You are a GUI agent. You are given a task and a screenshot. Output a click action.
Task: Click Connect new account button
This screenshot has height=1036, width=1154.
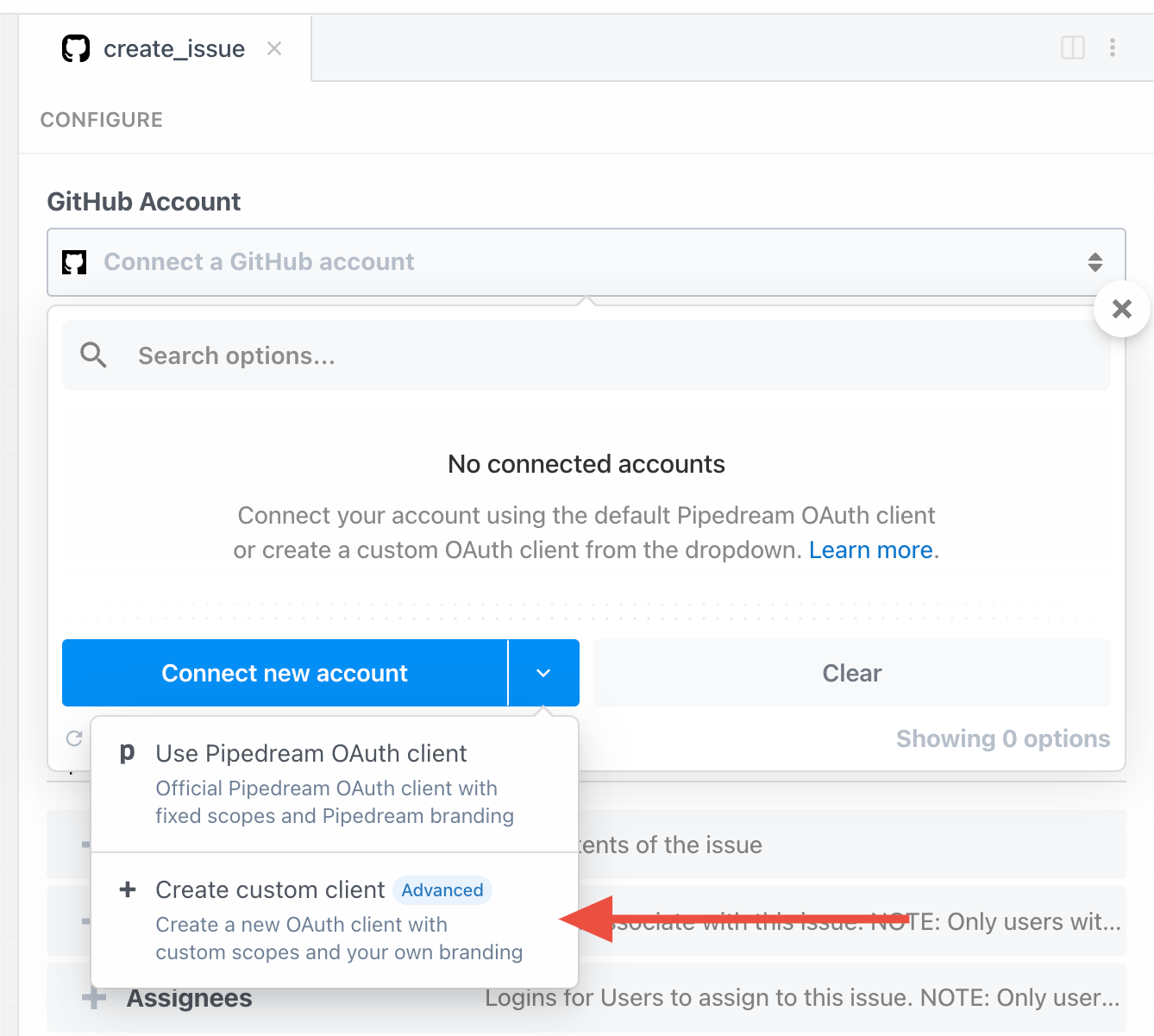(x=285, y=673)
